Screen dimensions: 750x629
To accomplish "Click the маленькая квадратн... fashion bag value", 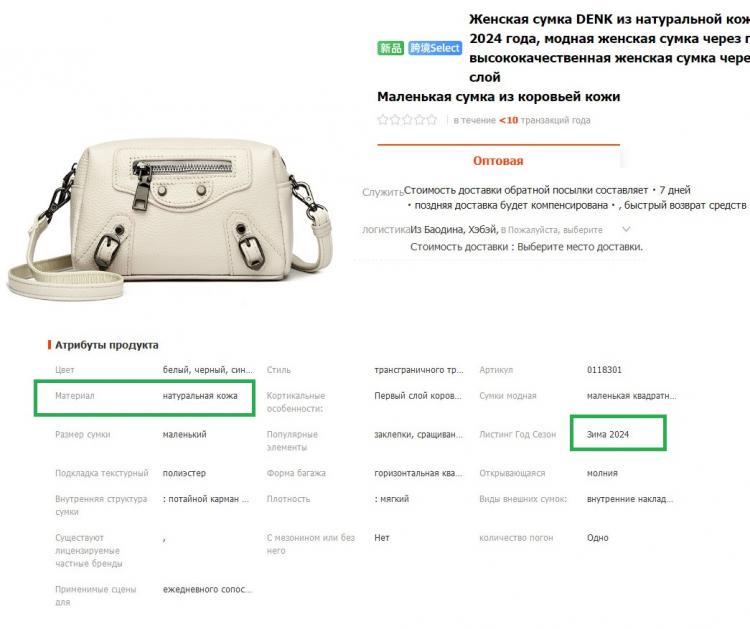I will click(631, 396).
